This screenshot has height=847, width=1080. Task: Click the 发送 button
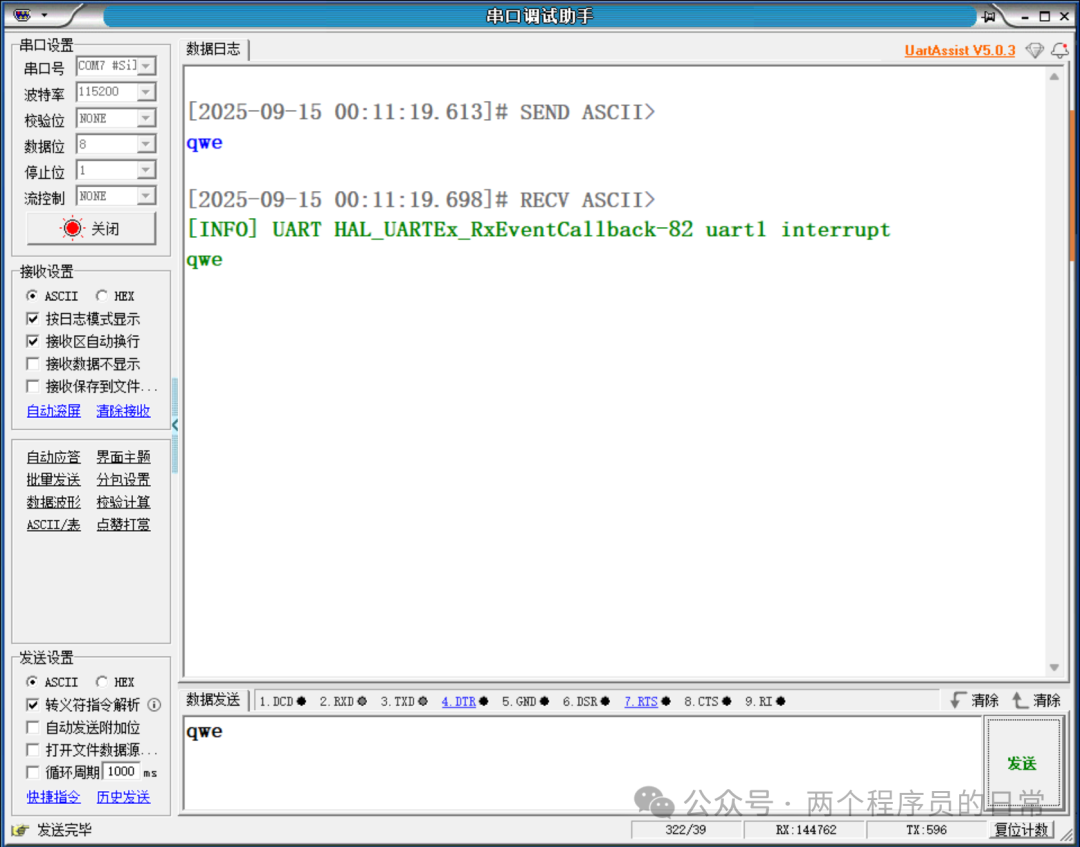pos(1022,763)
